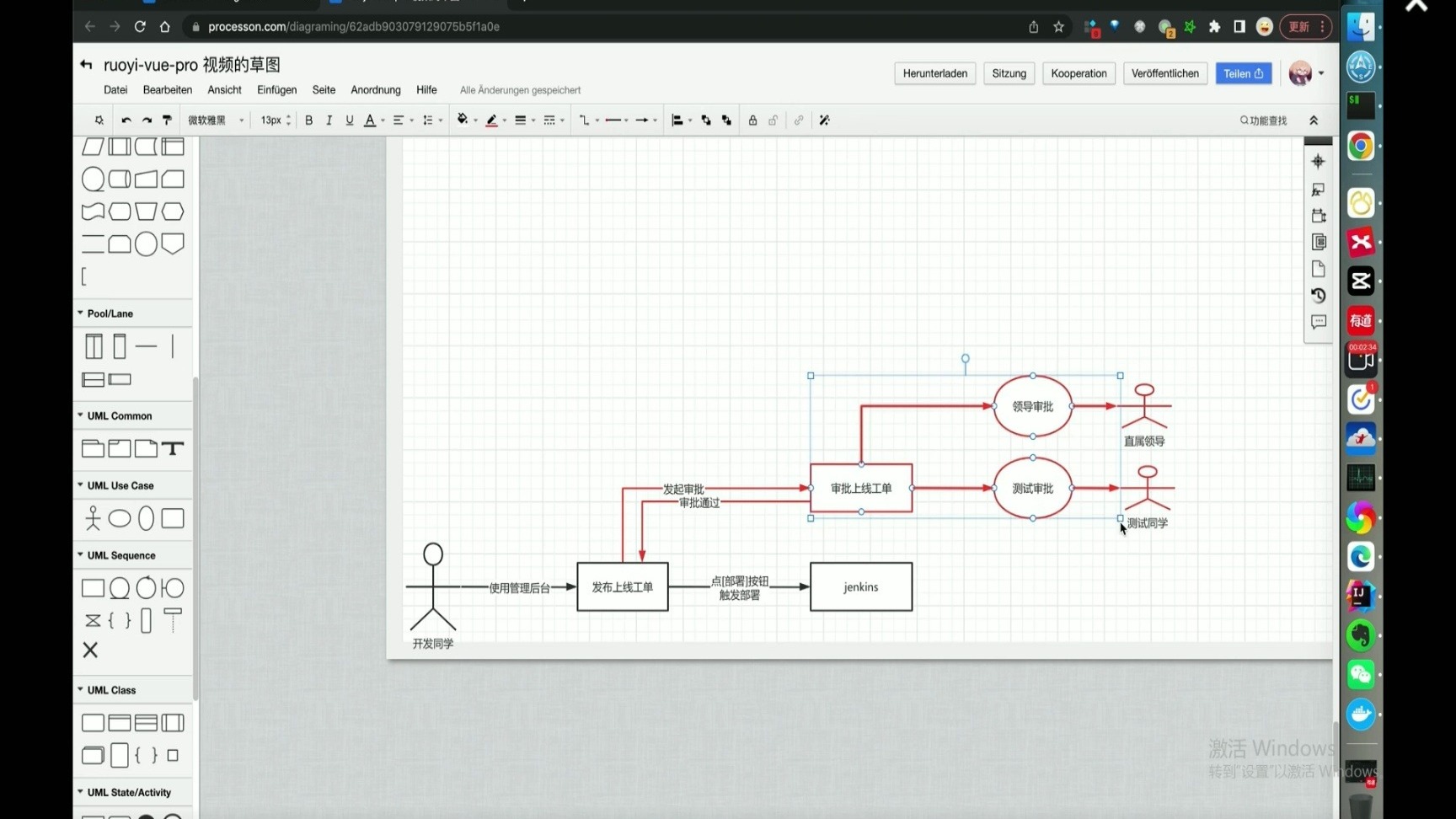Open the history clock panel icon

click(x=1319, y=296)
